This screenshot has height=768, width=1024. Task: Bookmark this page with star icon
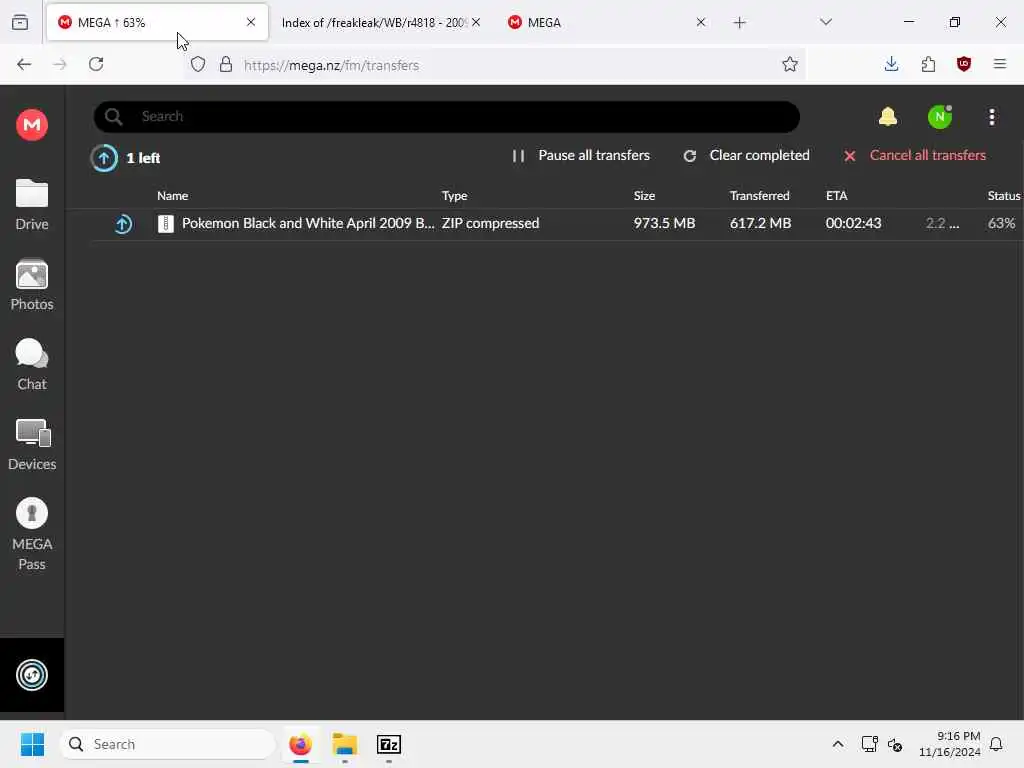(x=790, y=64)
